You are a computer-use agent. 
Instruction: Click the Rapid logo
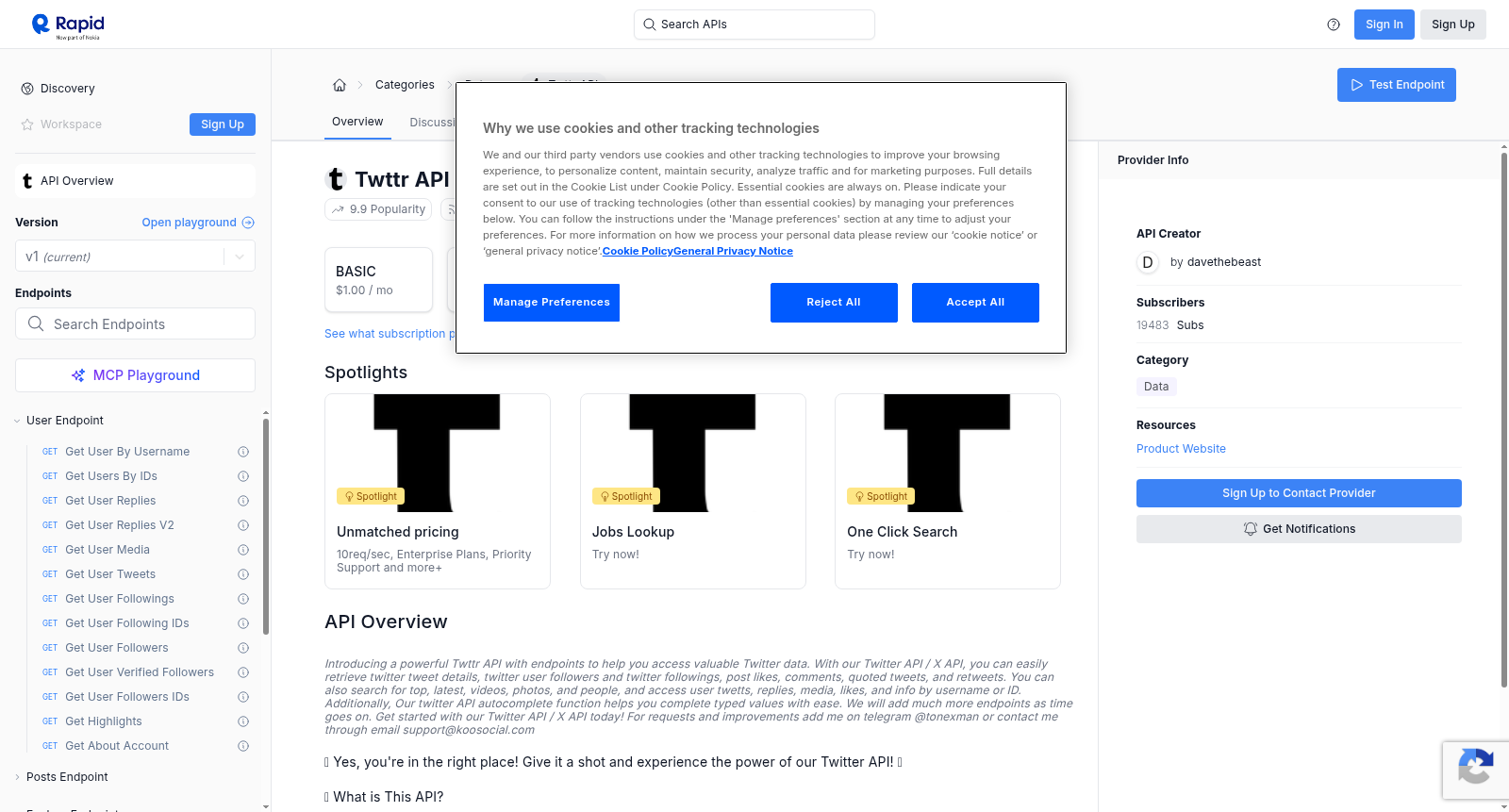(68, 25)
